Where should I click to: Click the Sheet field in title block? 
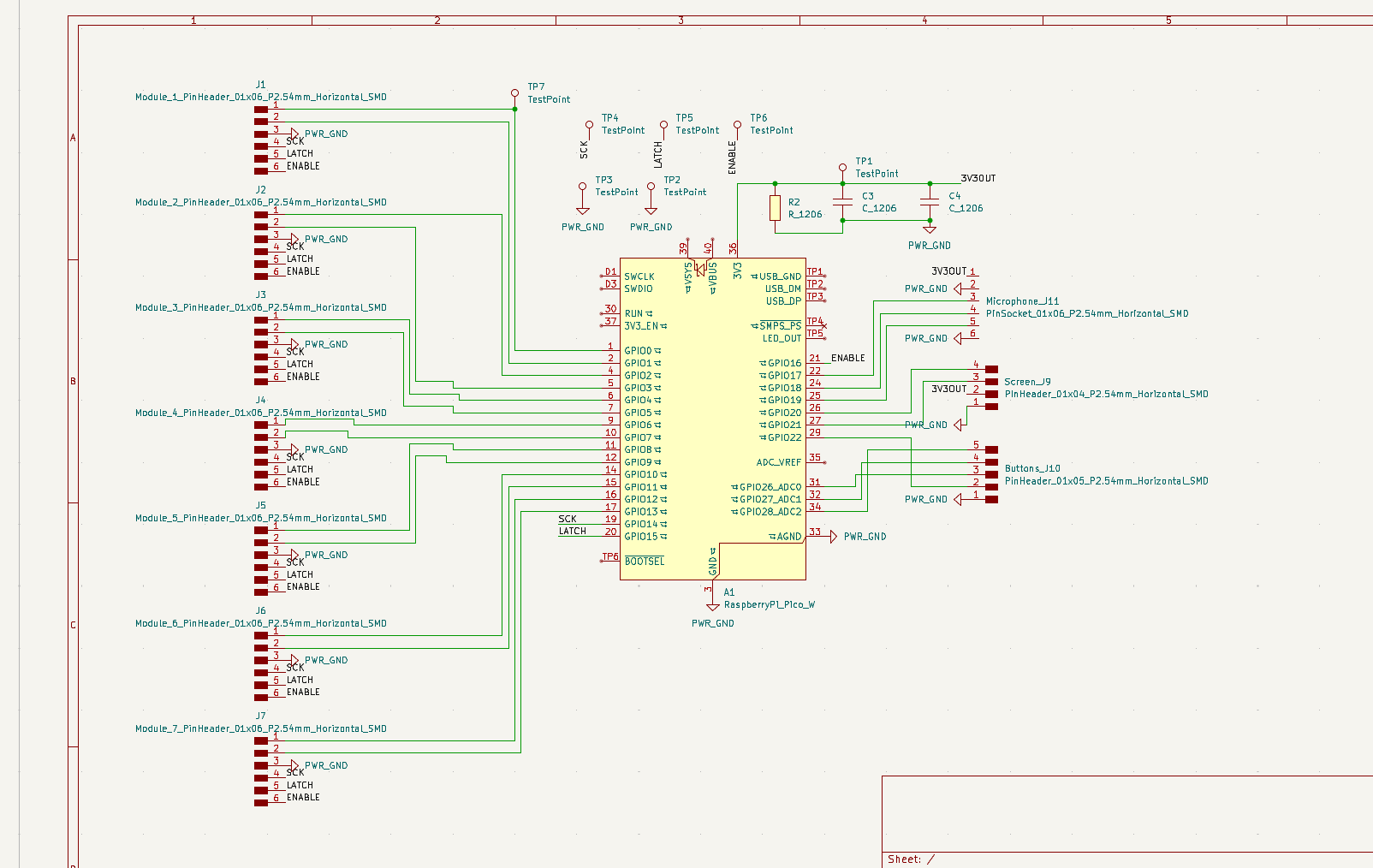click(912, 859)
